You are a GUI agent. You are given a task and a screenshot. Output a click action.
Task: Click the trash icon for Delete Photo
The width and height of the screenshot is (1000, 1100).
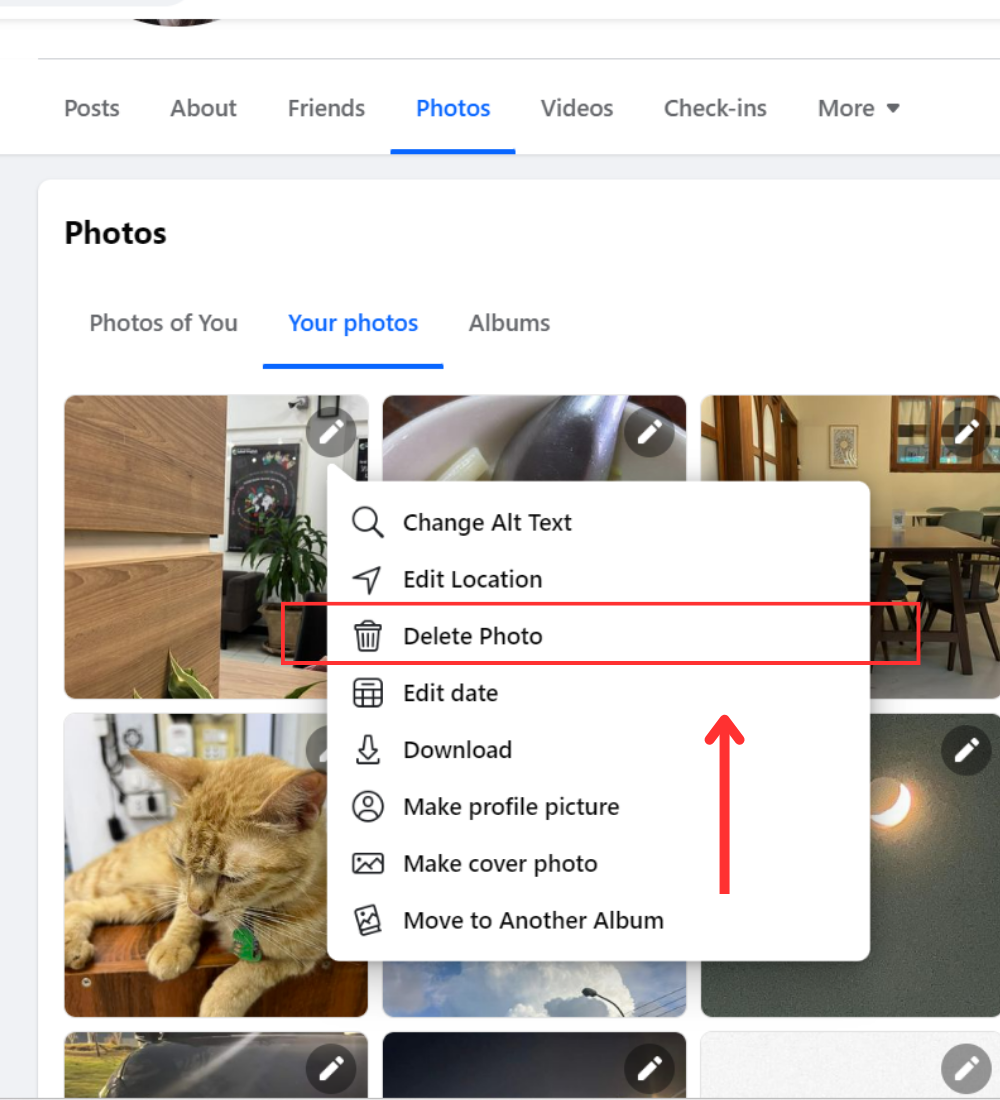pyautogui.click(x=368, y=636)
